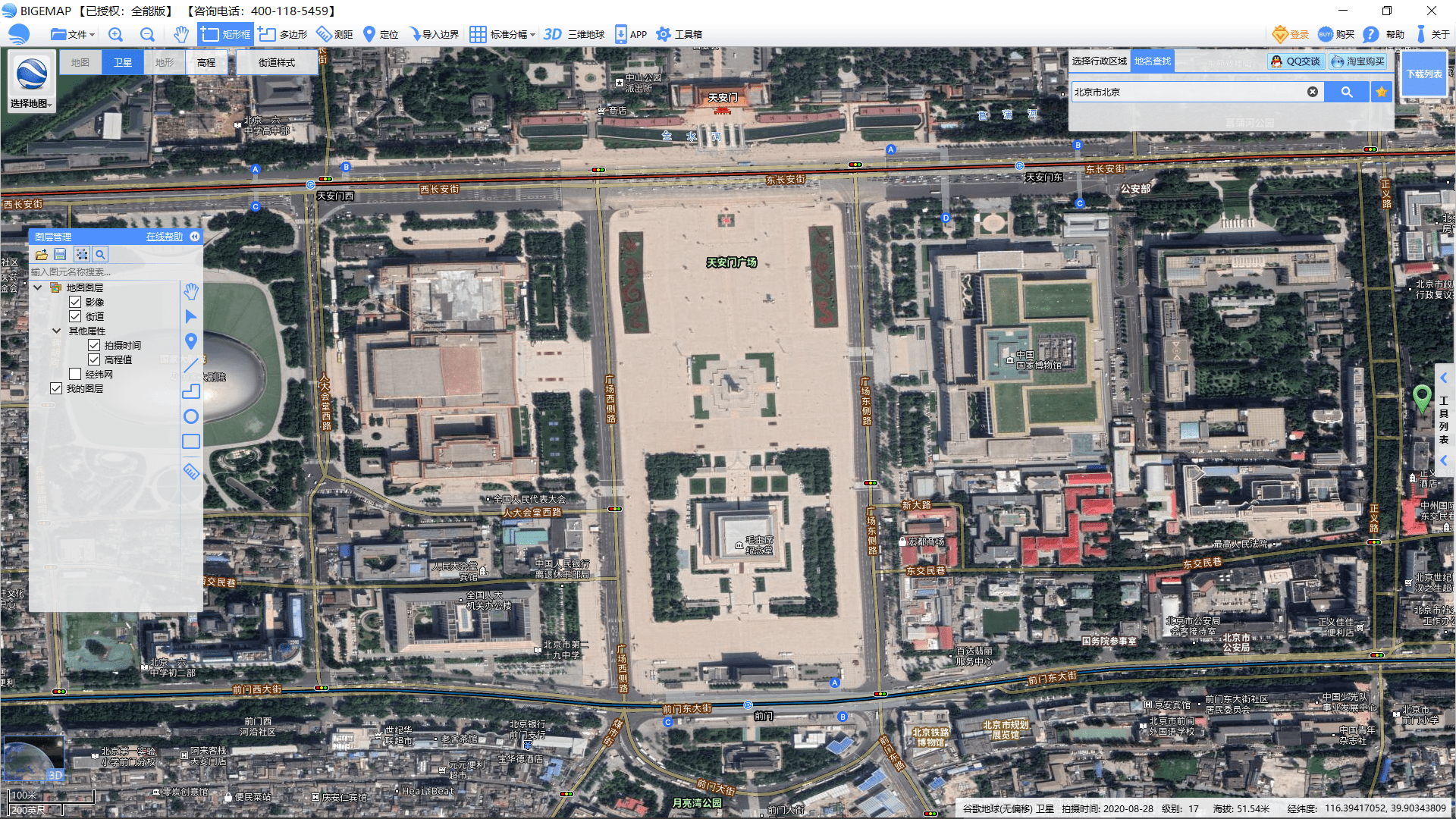Toggle the 拍摄时间 checkbox
This screenshot has width=1456, height=819.
point(94,345)
